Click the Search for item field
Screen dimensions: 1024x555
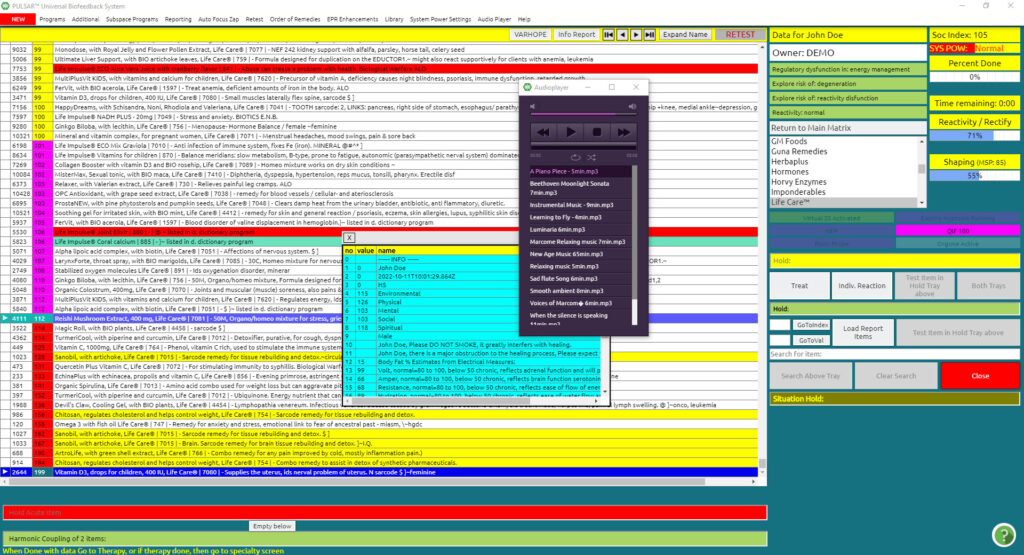[x=895, y=355]
